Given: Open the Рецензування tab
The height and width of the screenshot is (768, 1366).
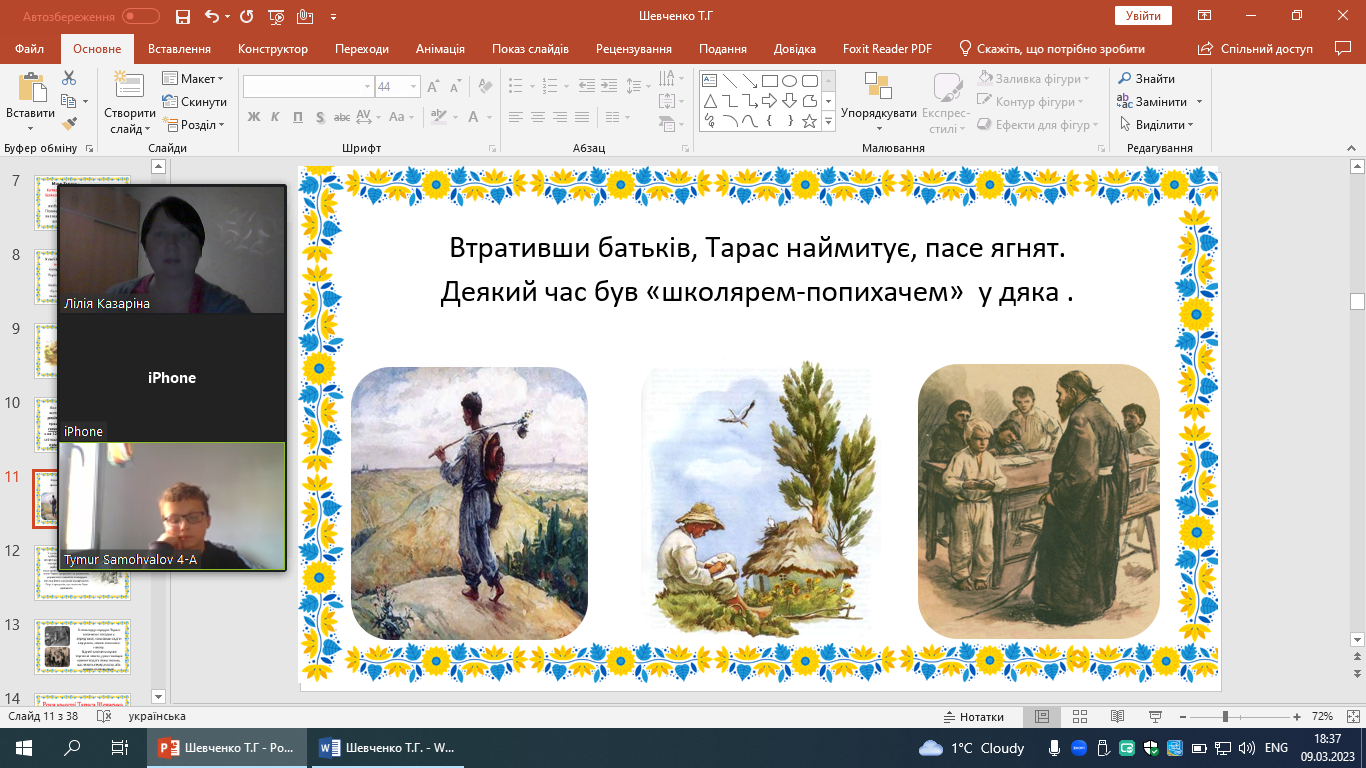Looking at the screenshot, I should 636,49.
